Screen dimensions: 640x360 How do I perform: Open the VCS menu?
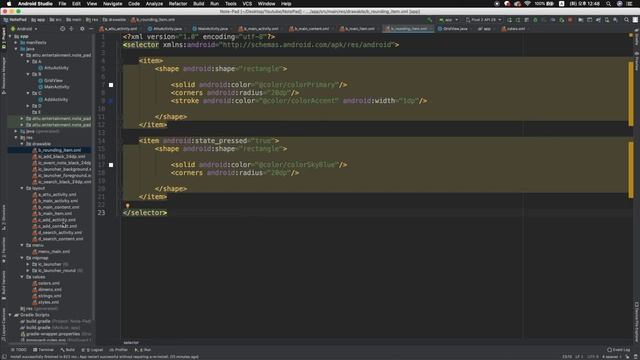247,4
